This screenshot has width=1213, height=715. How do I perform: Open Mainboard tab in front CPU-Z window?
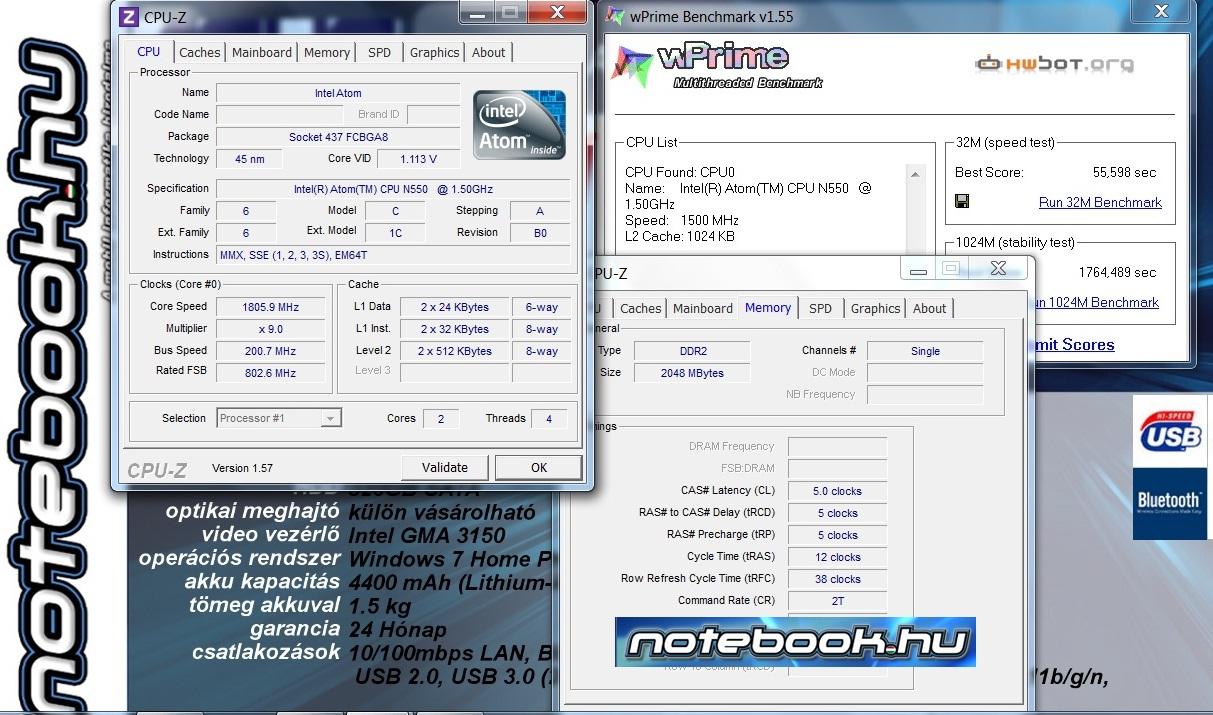[x=262, y=53]
